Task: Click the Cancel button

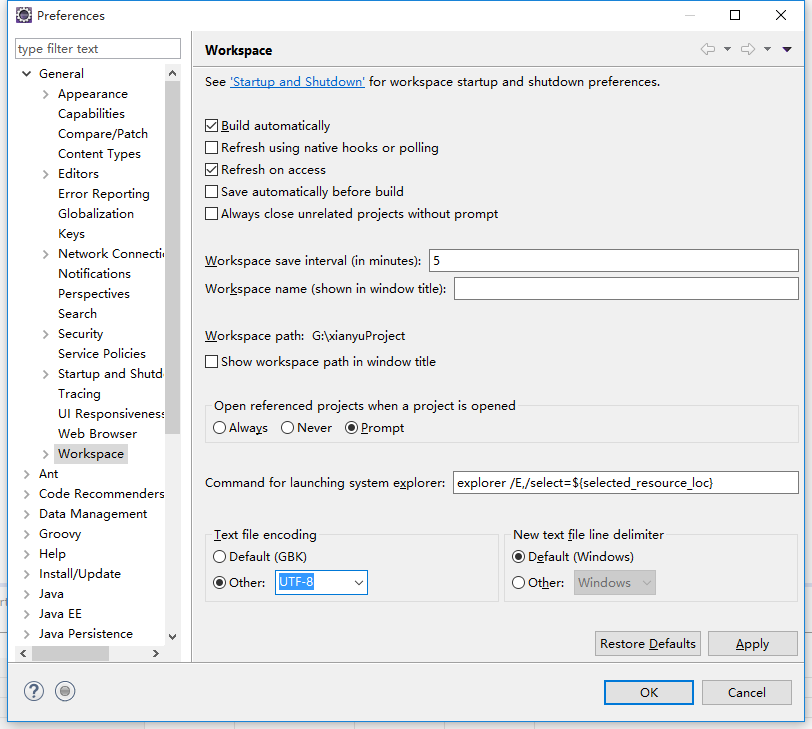Action: point(747,692)
